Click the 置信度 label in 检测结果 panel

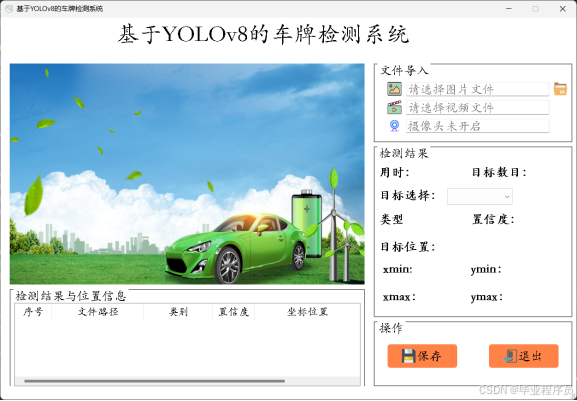tap(493, 219)
